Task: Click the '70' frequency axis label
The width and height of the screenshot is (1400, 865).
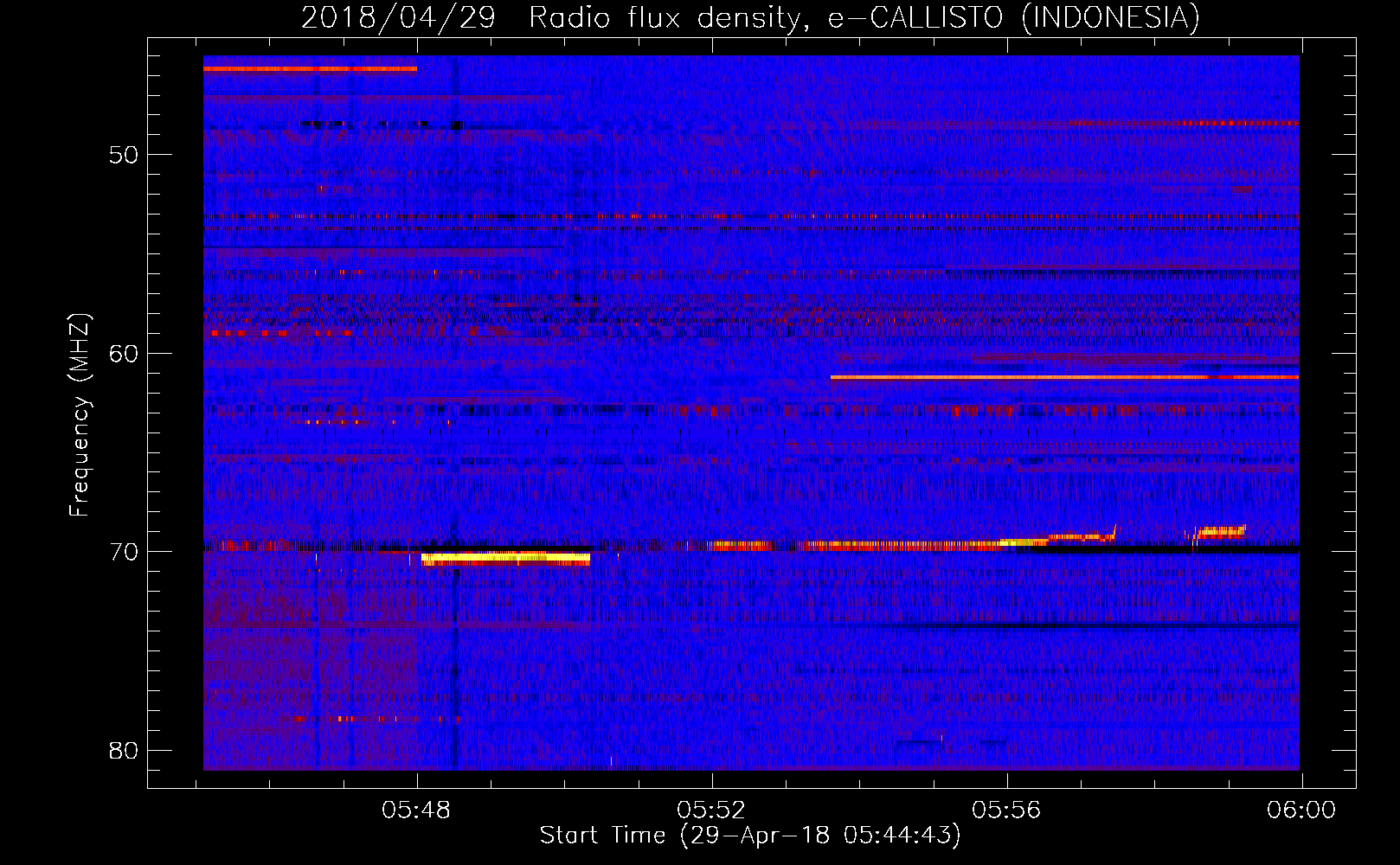Action: click(x=124, y=552)
